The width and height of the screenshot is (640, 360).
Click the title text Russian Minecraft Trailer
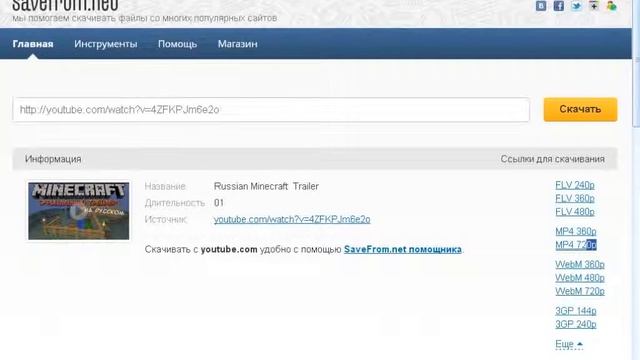[266, 187]
